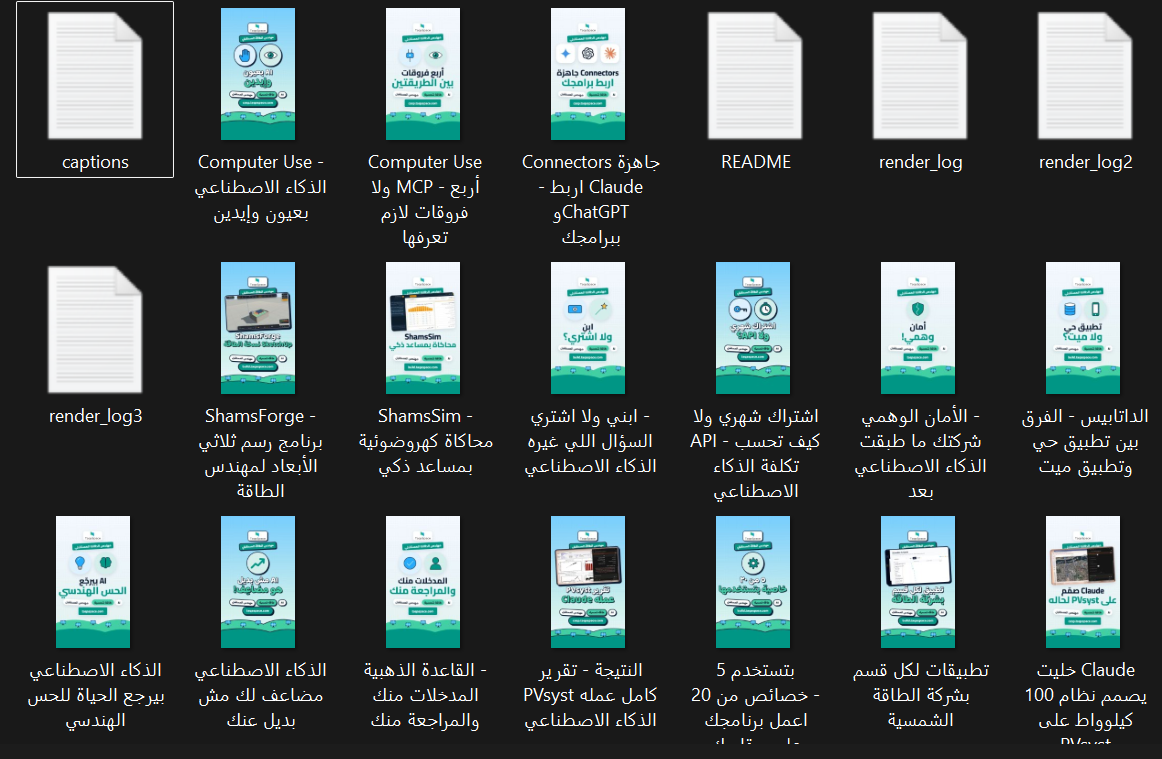Click the 'render_log2' file name text
Image resolution: width=1162 pixels, height=759 pixels.
click(1086, 162)
